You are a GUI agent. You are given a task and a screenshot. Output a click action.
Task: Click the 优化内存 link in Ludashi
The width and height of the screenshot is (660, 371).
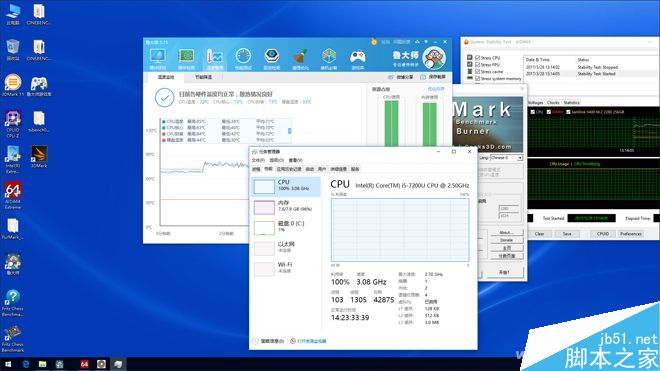pos(436,89)
